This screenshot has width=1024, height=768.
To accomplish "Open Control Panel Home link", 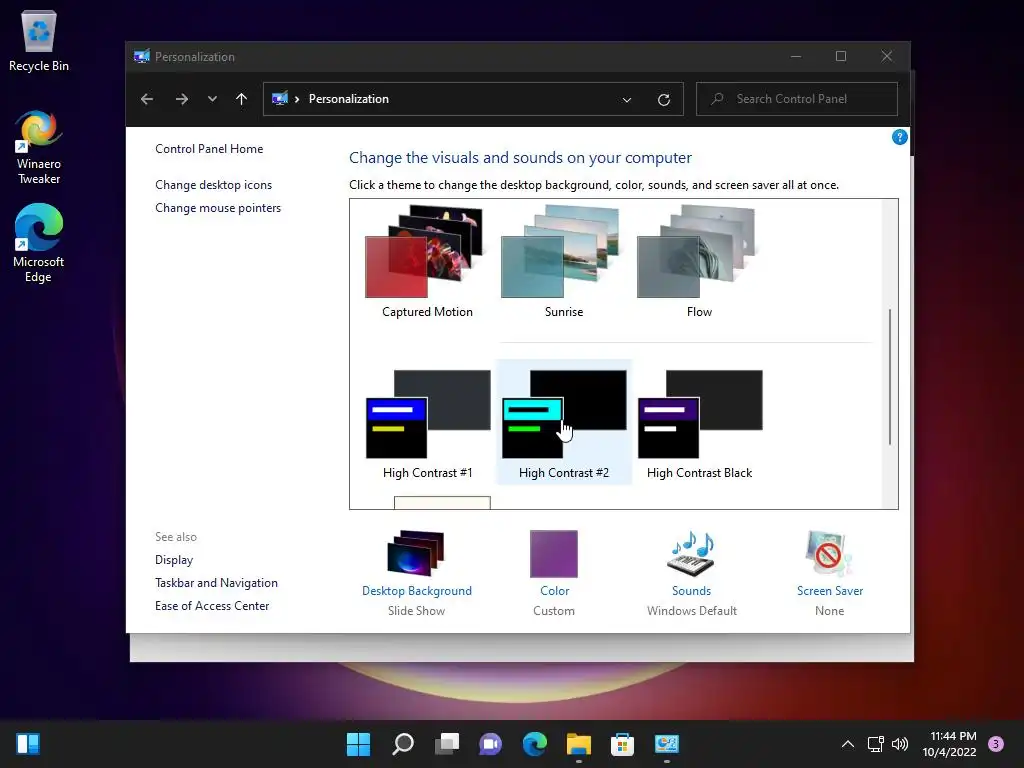I will pyautogui.click(x=209, y=149).
